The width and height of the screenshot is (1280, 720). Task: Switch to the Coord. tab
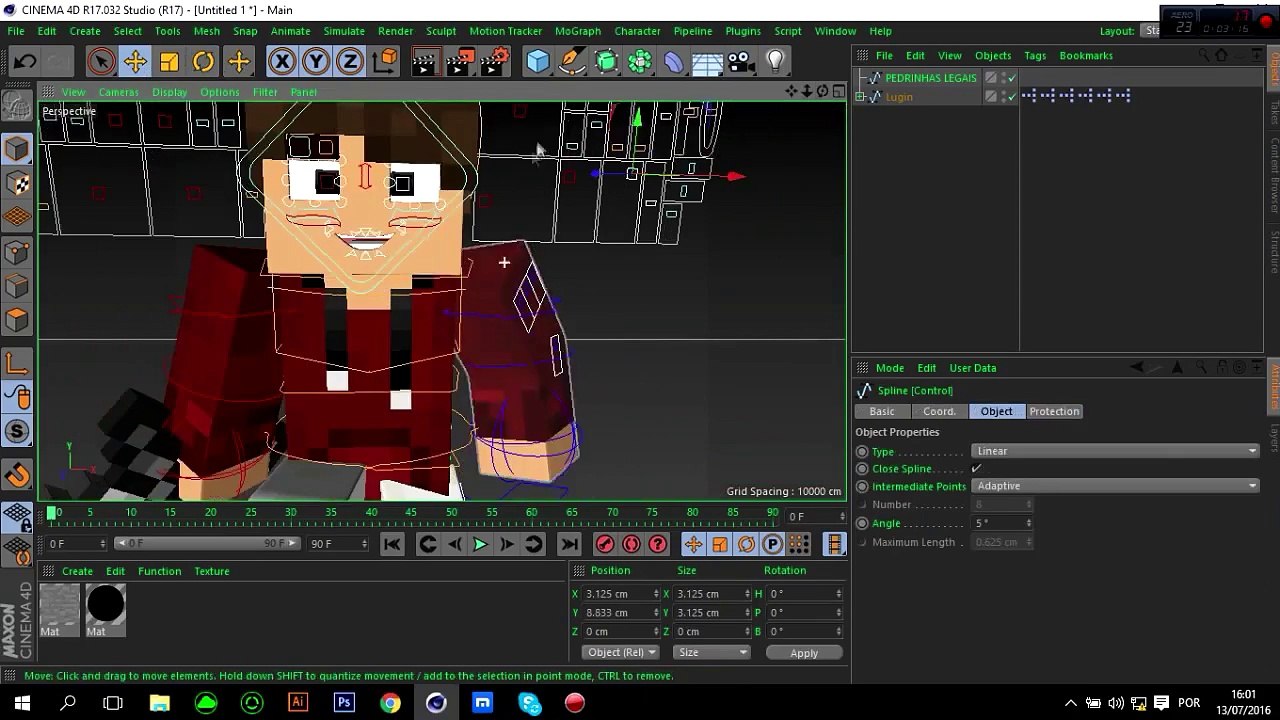click(x=939, y=411)
